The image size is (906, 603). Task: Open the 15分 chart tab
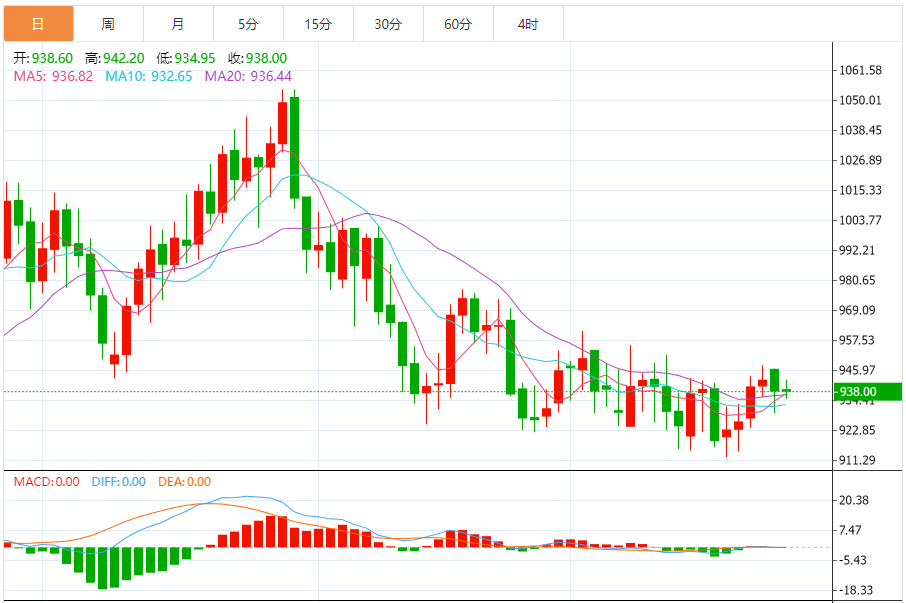pos(318,24)
